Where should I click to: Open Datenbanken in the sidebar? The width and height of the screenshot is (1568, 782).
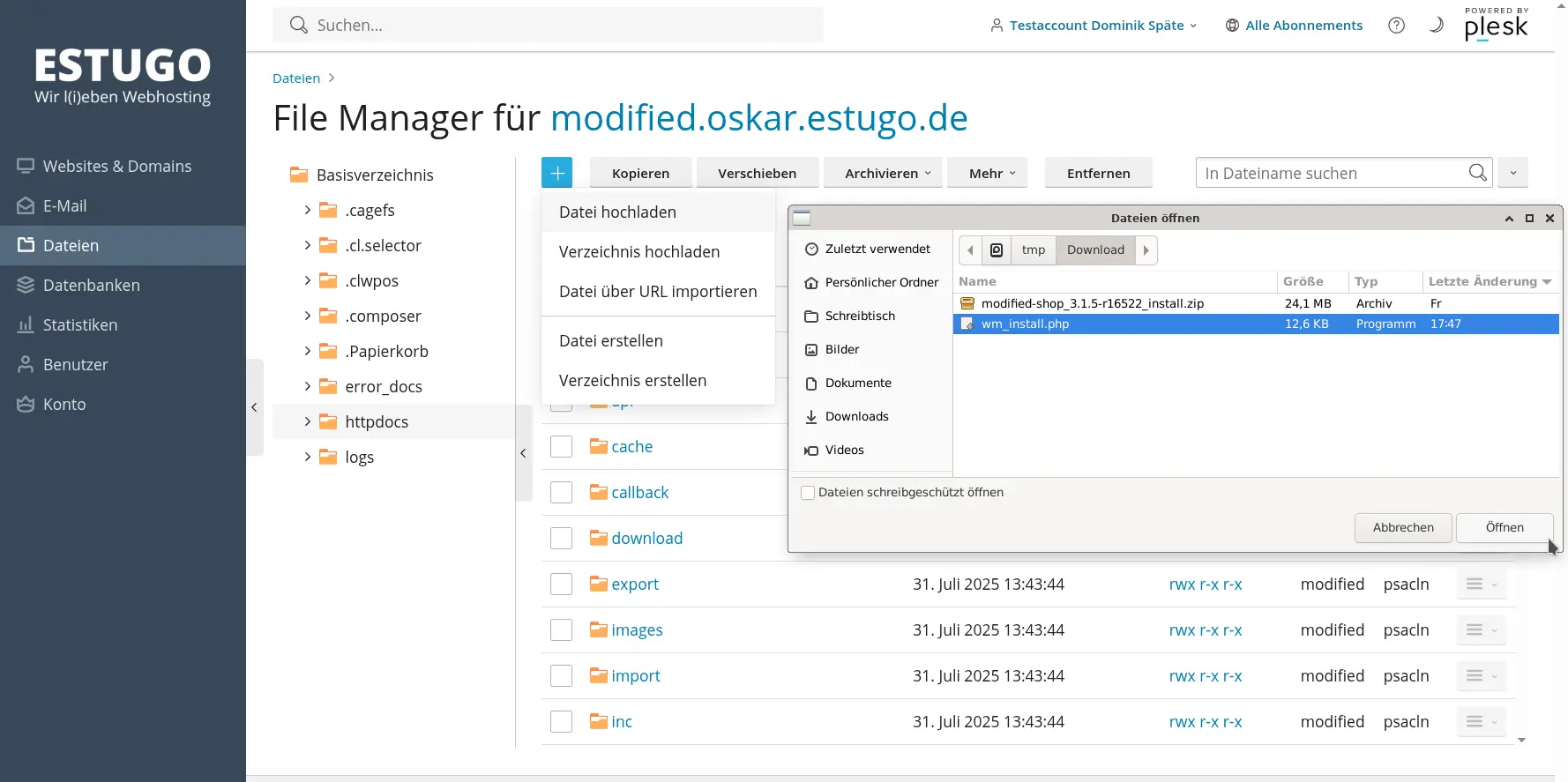[91, 285]
